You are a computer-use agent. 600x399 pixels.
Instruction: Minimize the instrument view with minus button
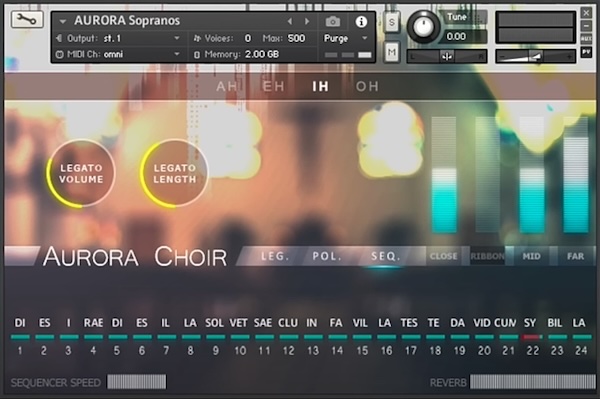[x=586, y=26]
